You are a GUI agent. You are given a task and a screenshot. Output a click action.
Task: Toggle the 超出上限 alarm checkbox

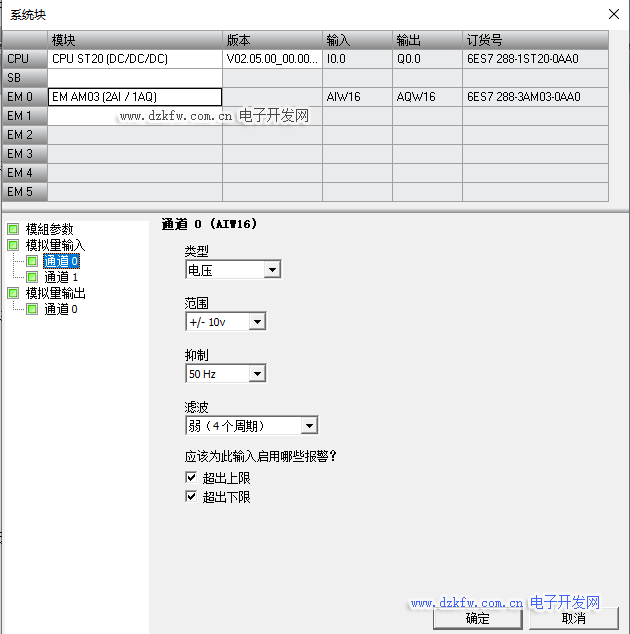point(192,478)
